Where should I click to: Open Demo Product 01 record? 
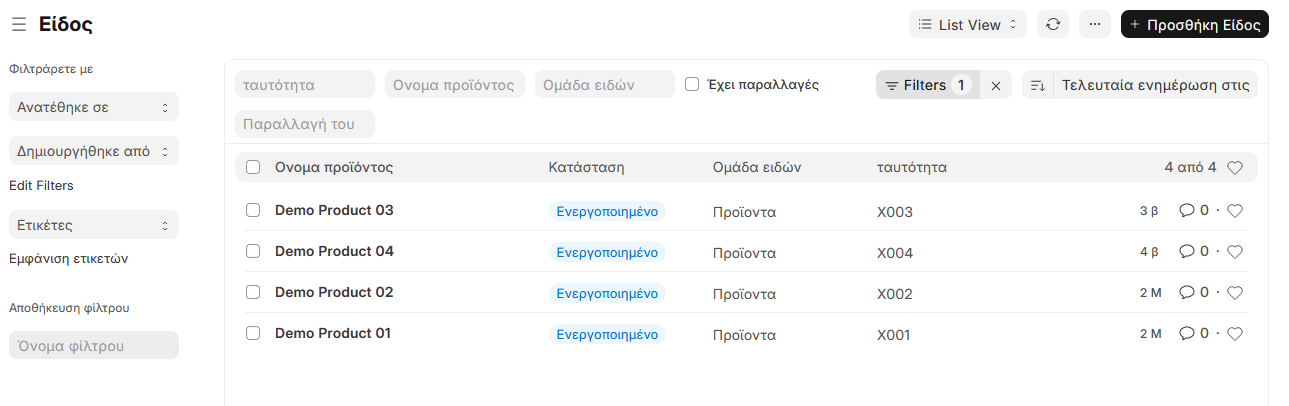point(333,333)
